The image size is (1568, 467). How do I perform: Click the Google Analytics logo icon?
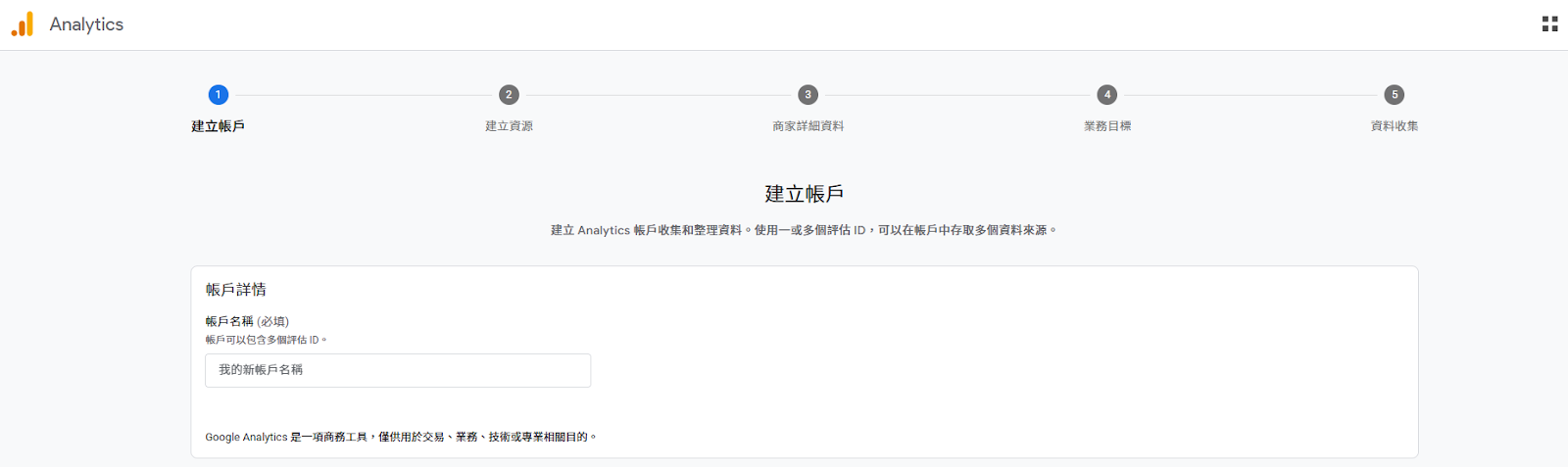pyautogui.click(x=23, y=24)
